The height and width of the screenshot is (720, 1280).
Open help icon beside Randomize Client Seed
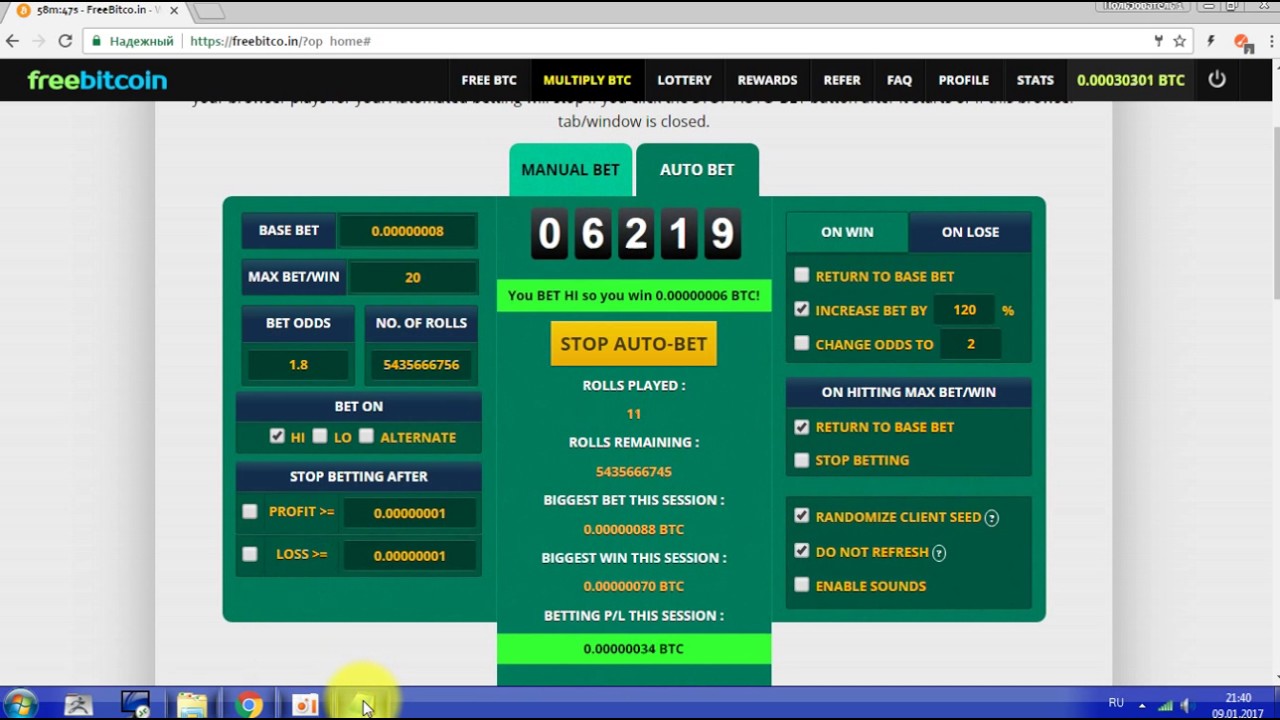(992, 518)
